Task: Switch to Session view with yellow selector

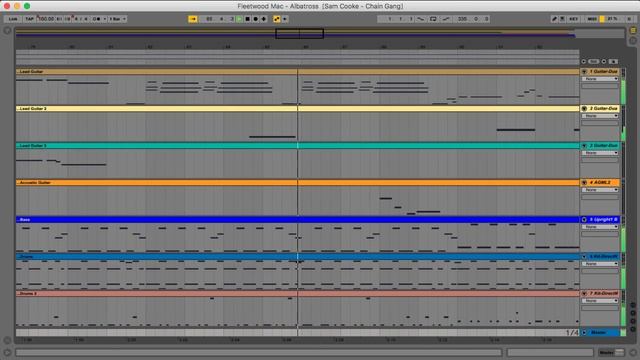Action: click(x=633, y=30)
